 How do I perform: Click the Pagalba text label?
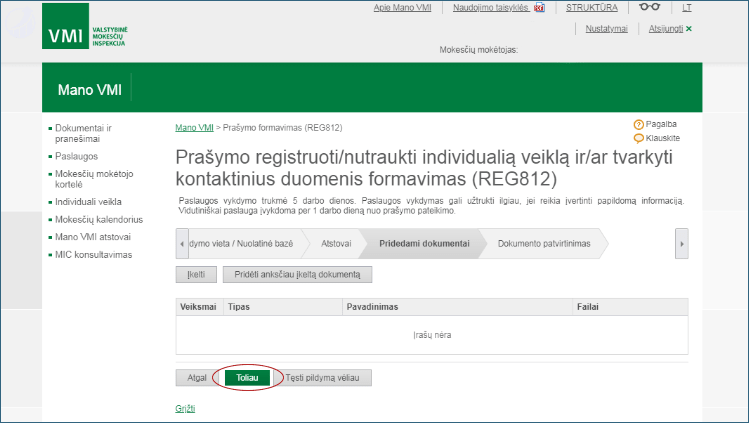[x=661, y=124]
